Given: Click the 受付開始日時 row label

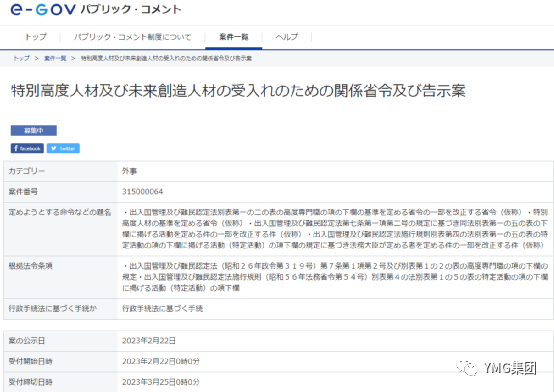Looking at the screenshot, I should 30,361.
